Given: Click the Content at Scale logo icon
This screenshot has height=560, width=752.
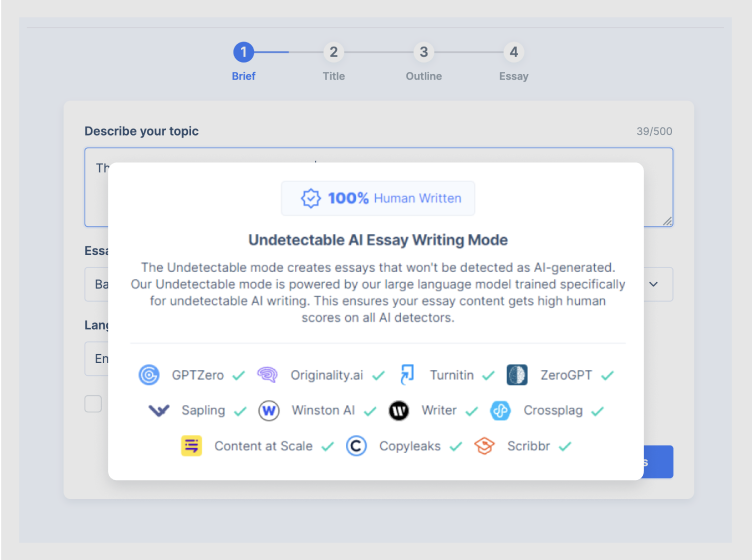Looking at the screenshot, I should (x=191, y=446).
